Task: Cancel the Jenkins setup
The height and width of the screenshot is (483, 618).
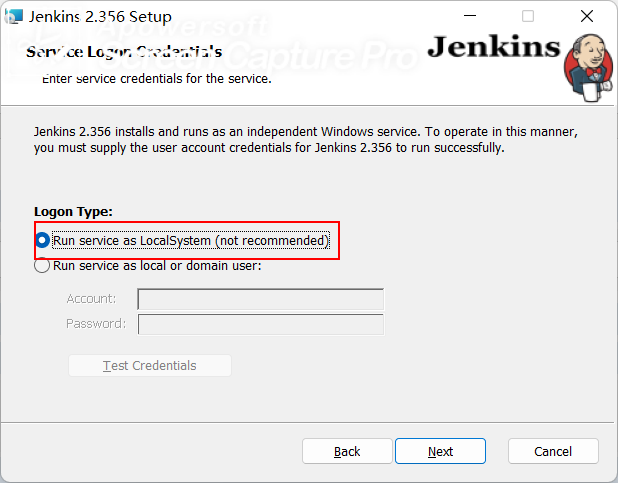Action: (553, 451)
